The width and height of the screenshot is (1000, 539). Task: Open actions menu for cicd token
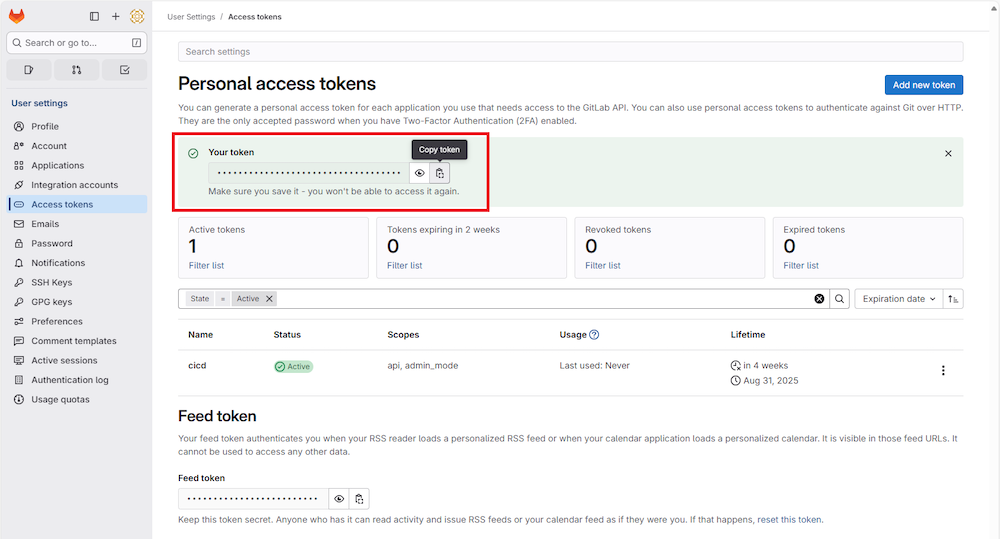(x=943, y=371)
